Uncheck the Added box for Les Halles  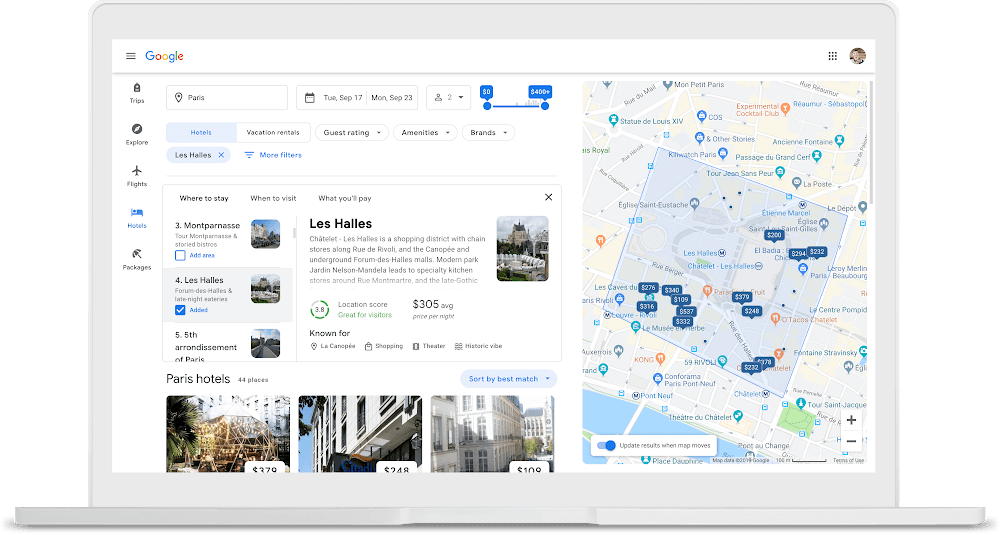click(180, 310)
